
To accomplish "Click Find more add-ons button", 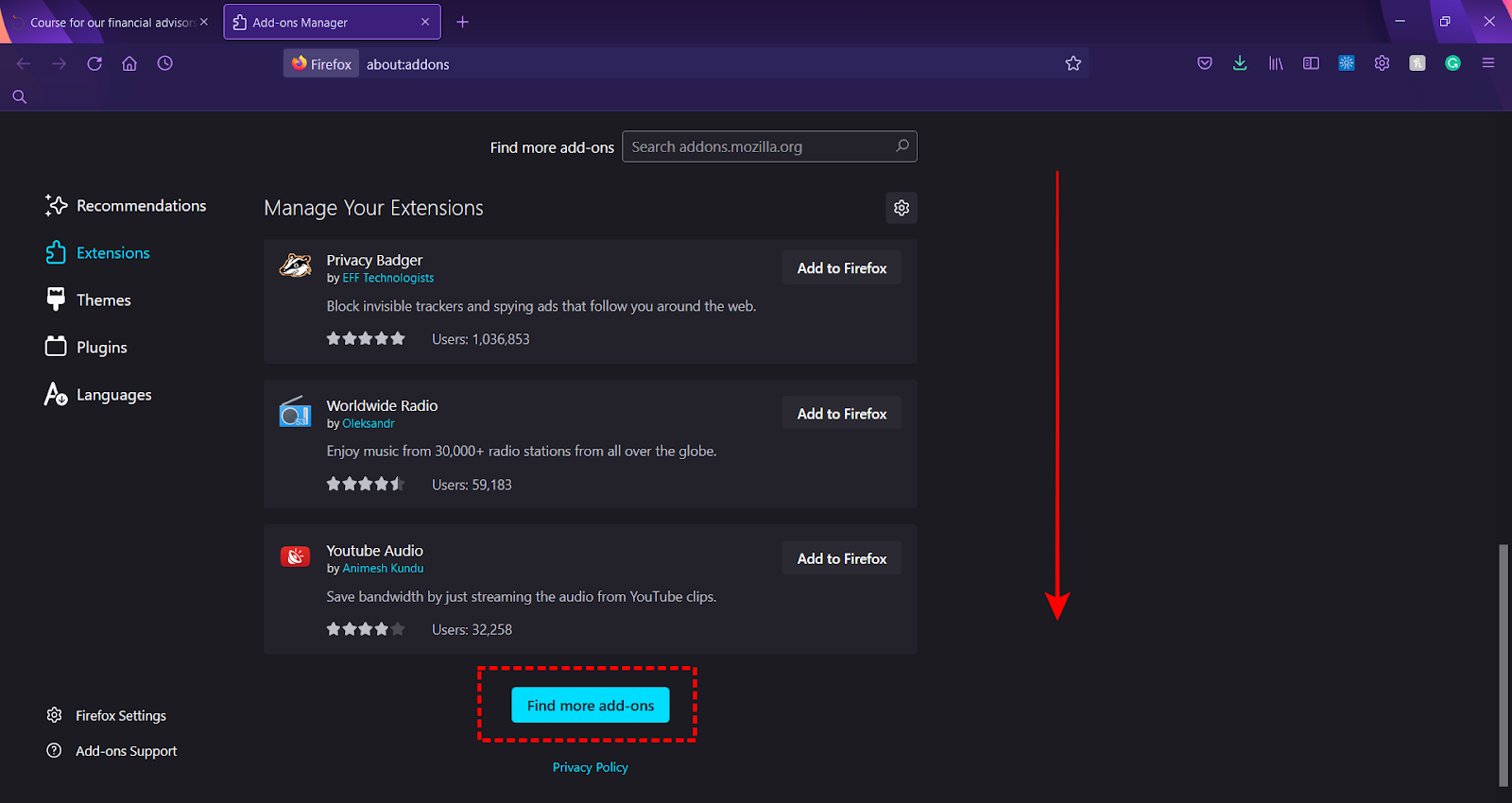I will click(591, 705).
